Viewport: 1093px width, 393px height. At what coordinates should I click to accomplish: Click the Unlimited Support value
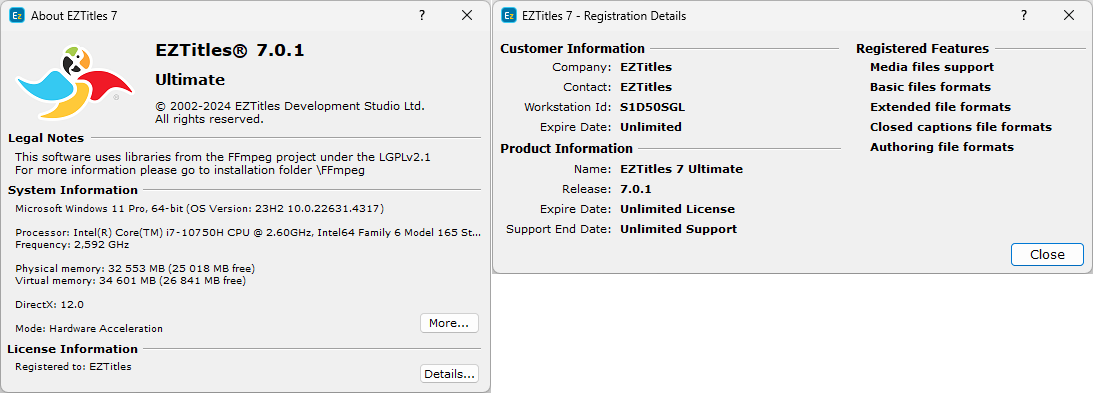[678, 229]
